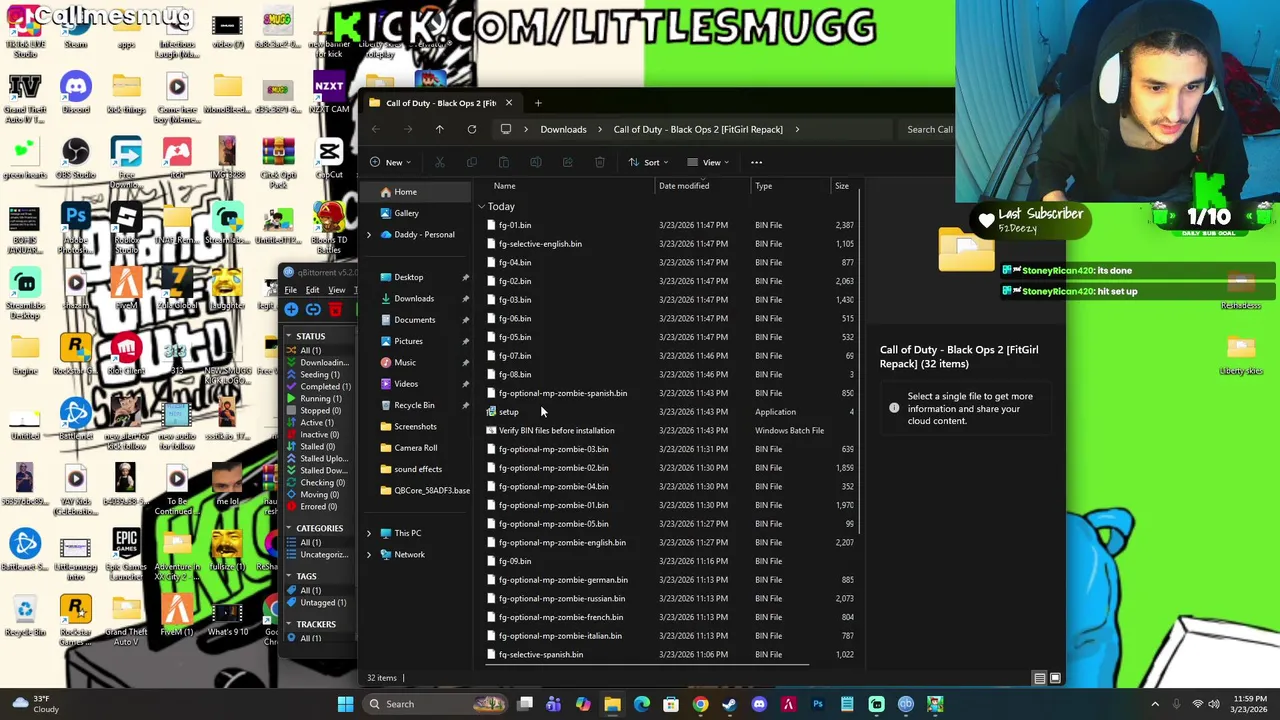Open Microsoft Store from the taskbar
Viewport: 1280px width, 720px height.
click(671, 704)
